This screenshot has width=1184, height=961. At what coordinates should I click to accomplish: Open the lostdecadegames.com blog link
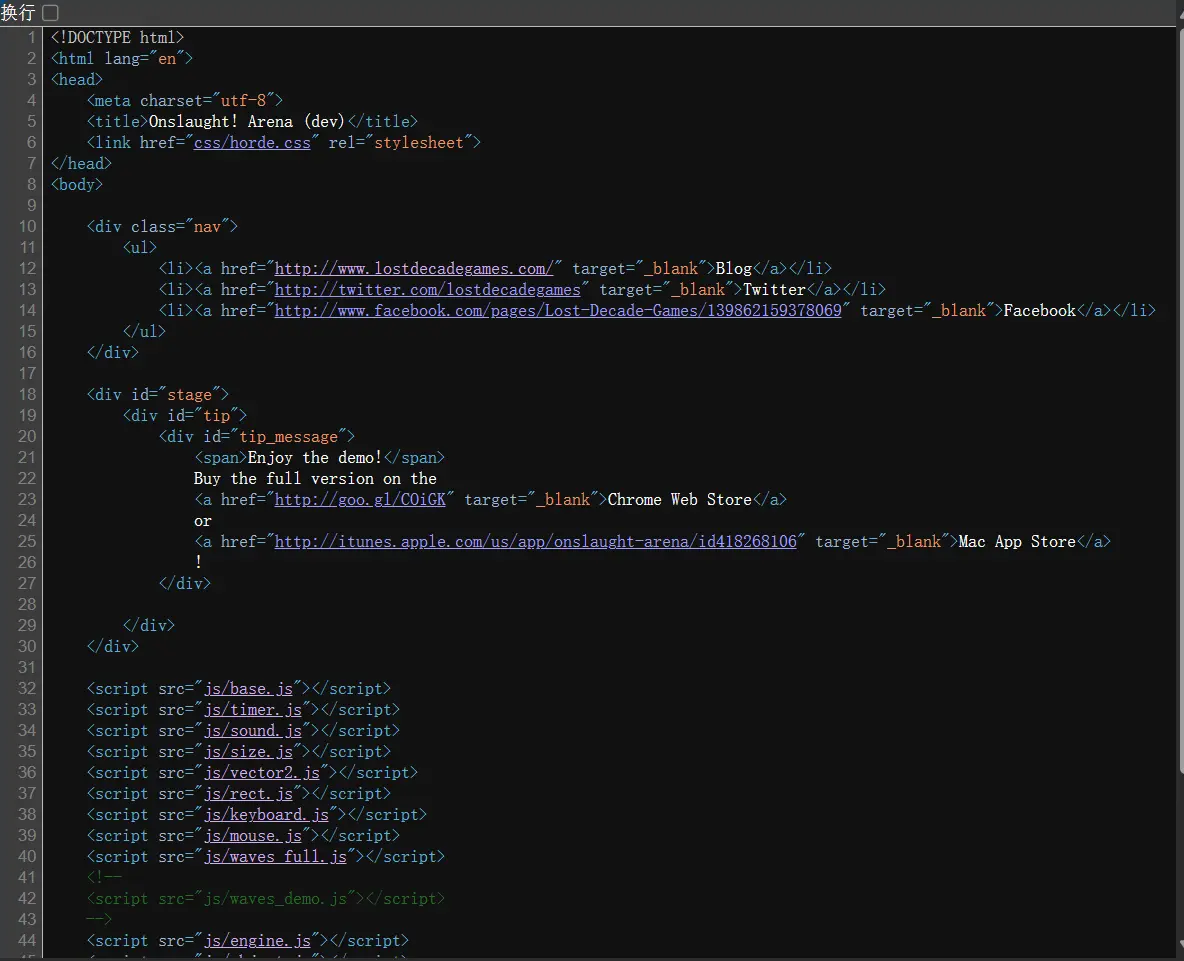[414, 268]
